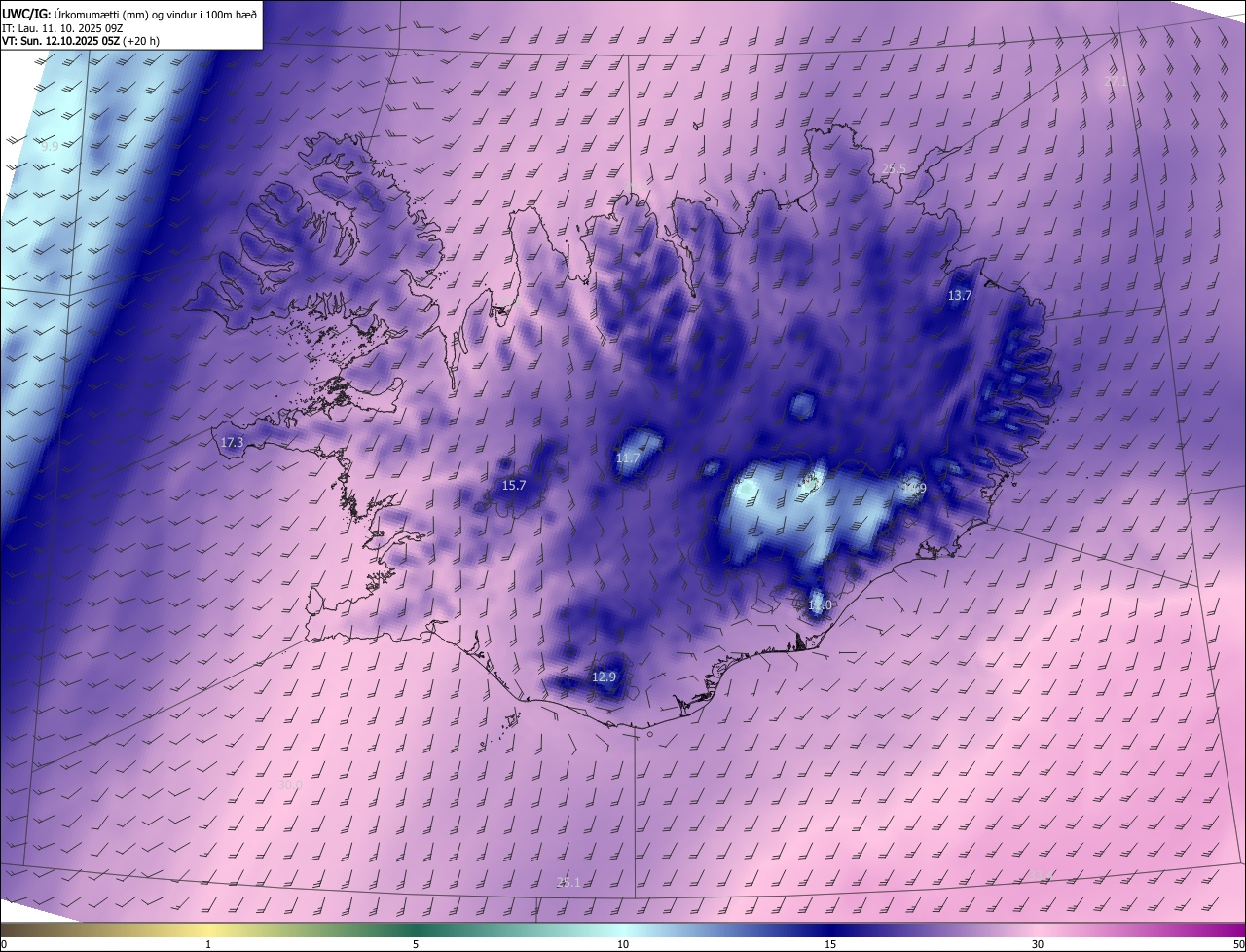Click the 13.7 value label on the map
The image size is (1246, 952).
tap(960, 295)
